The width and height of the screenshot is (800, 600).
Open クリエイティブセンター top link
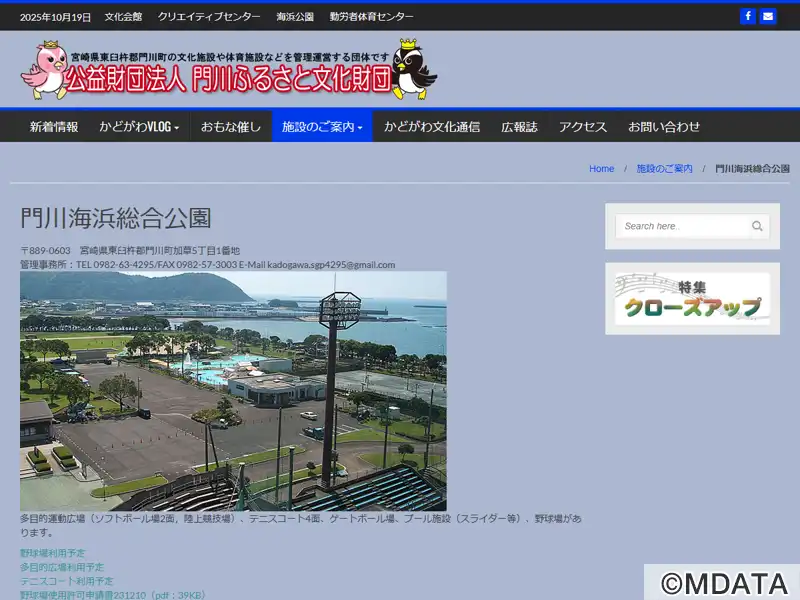[209, 17]
